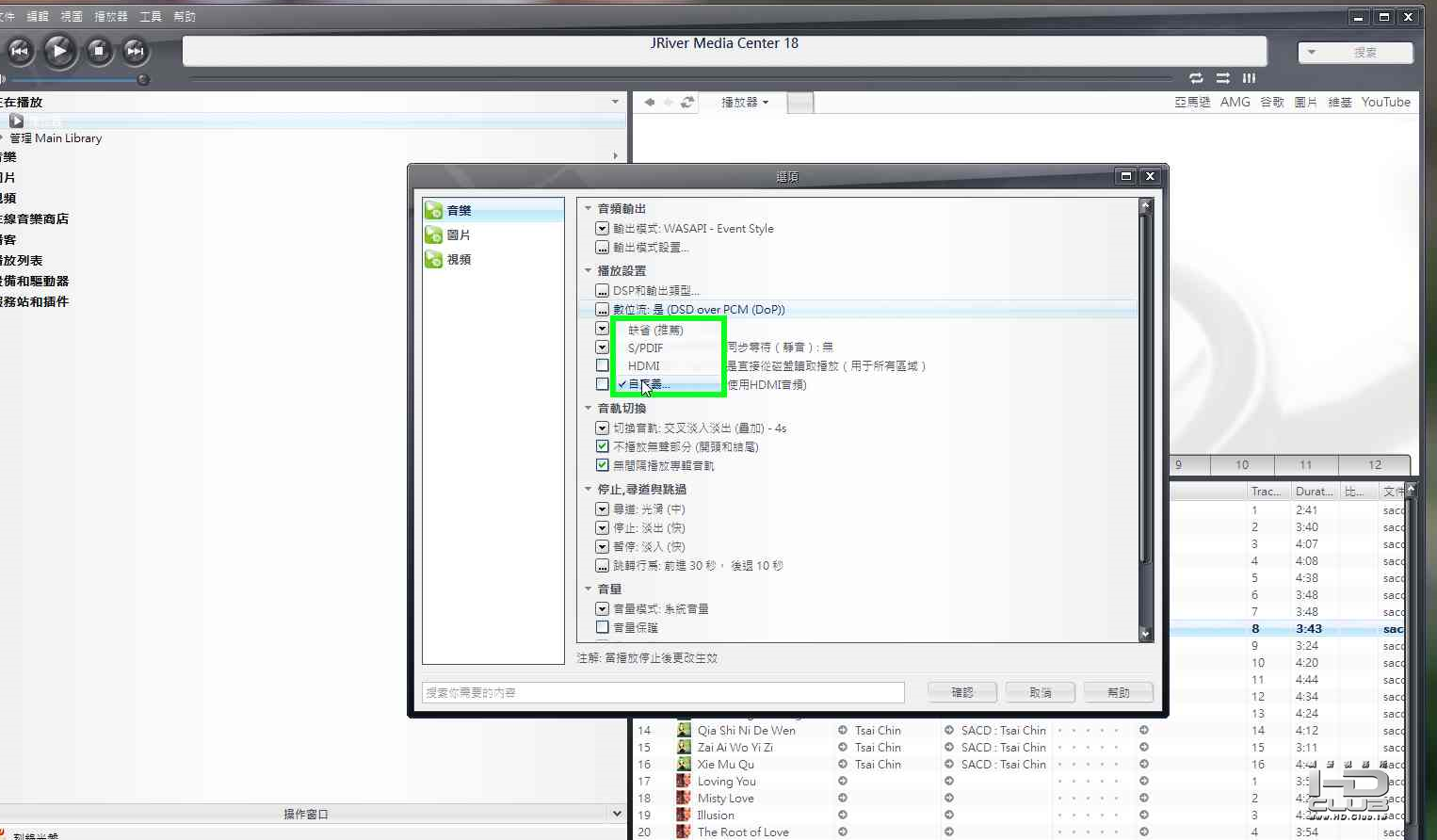
Task: Click the stop playback button
Action: [99, 51]
